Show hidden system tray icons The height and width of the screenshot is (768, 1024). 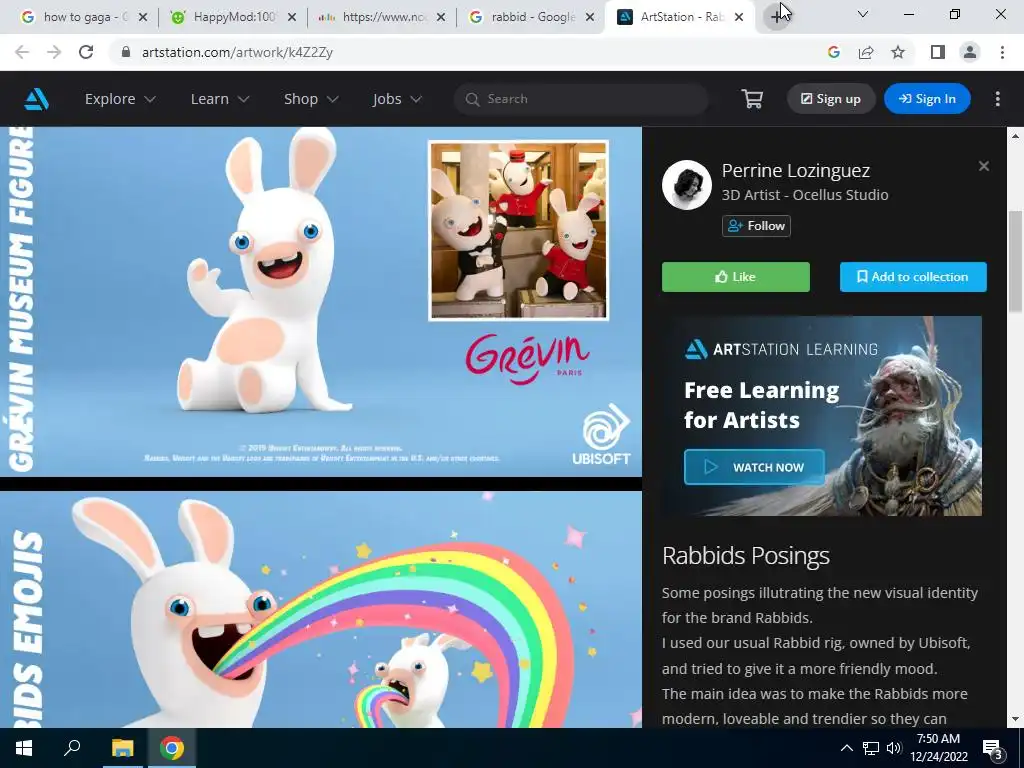[846, 748]
